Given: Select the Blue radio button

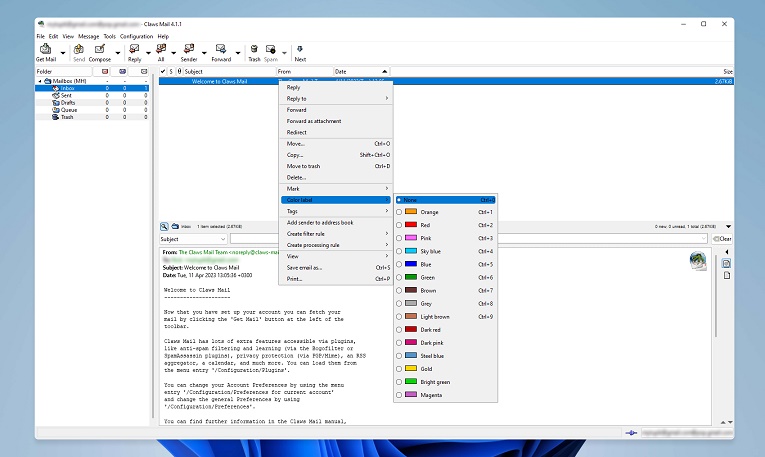Looking at the screenshot, I should click(399, 264).
